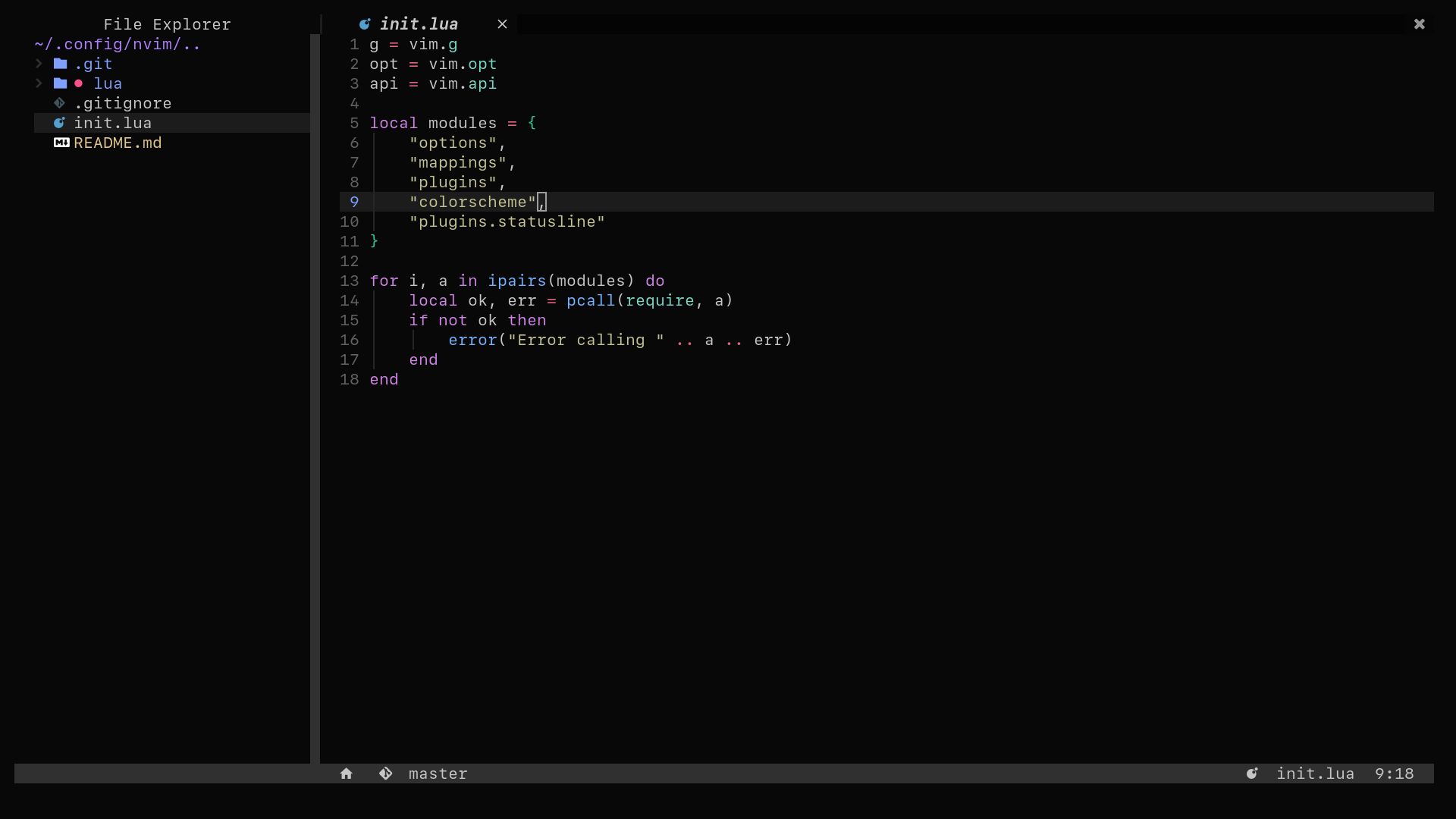The height and width of the screenshot is (819, 1456).
Task: Expand the lua folder
Action: pyautogui.click(x=38, y=83)
